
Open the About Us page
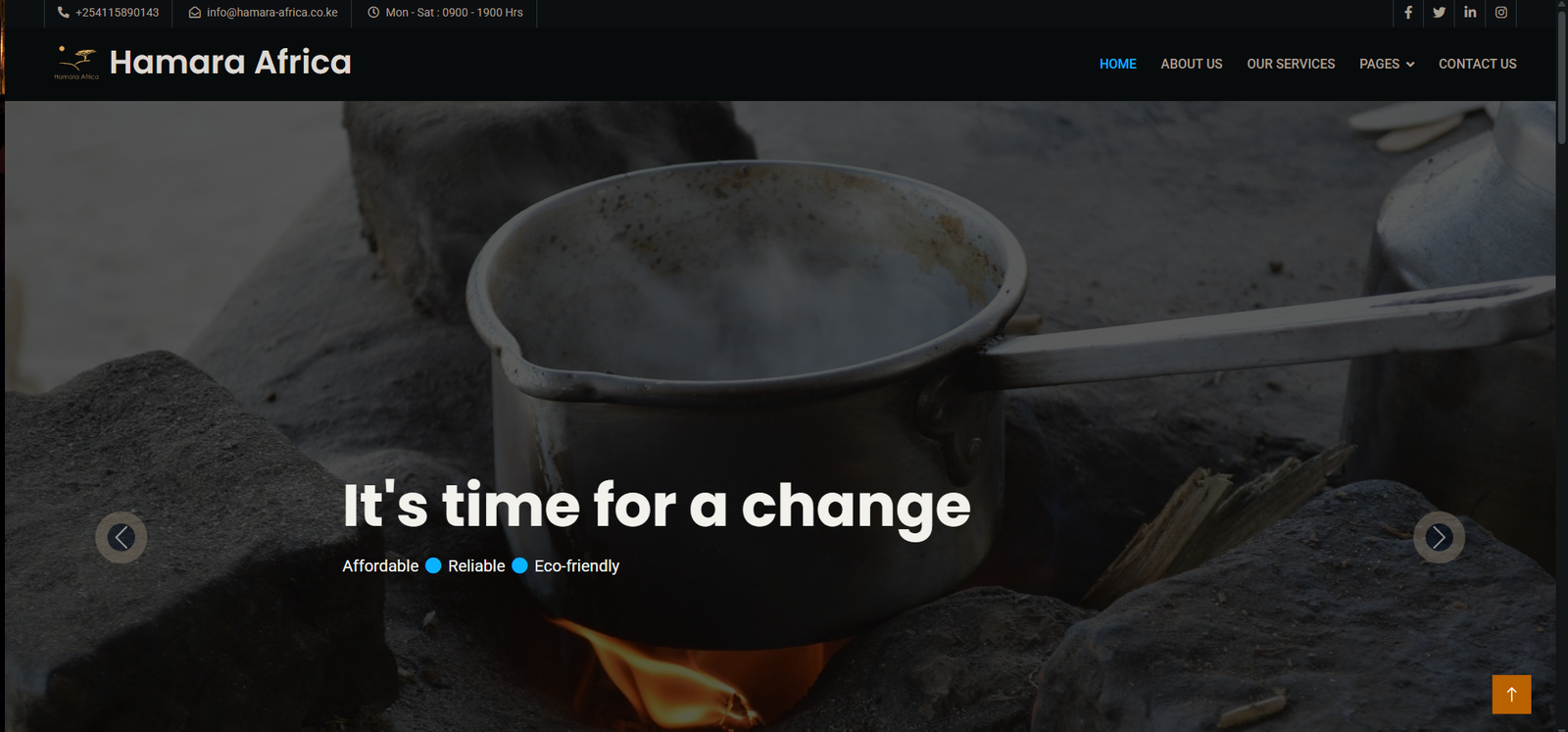point(1192,64)
